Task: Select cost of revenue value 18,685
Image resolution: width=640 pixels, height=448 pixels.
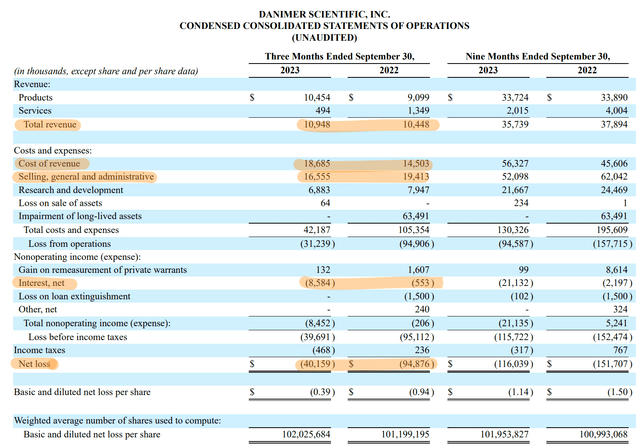Action: (x=317, y=164)
